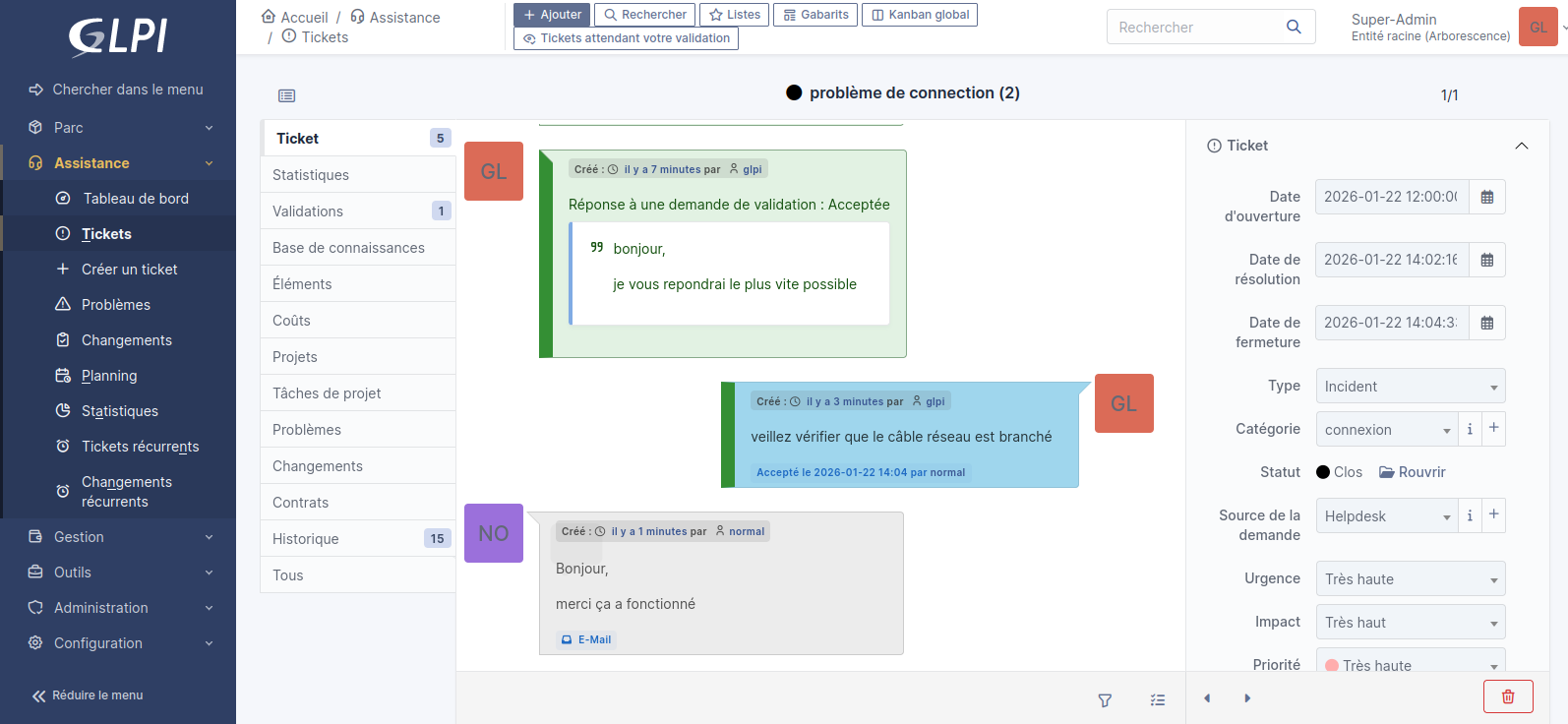Click the search magnifier icon in top bar
Viewport: 1568px width, 724px height.
coord(1294,28)
